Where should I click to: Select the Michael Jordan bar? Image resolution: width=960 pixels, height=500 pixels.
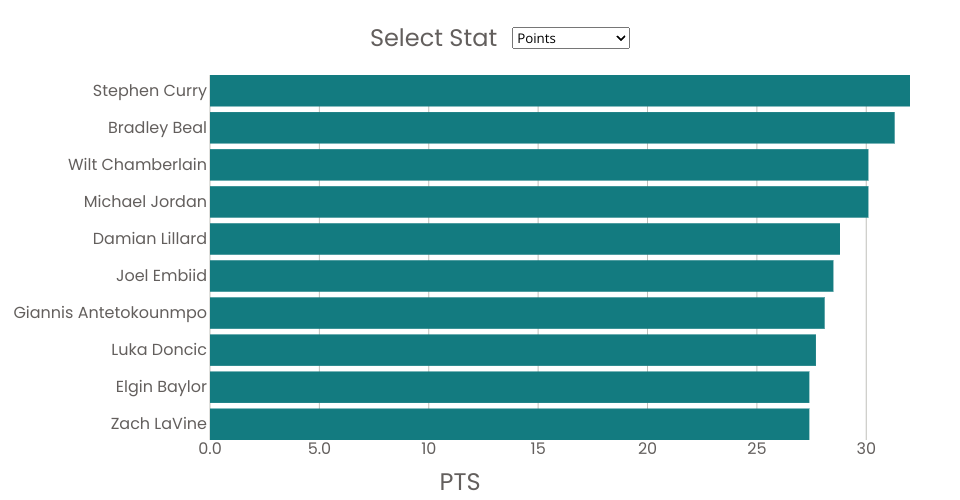[538, 202]
